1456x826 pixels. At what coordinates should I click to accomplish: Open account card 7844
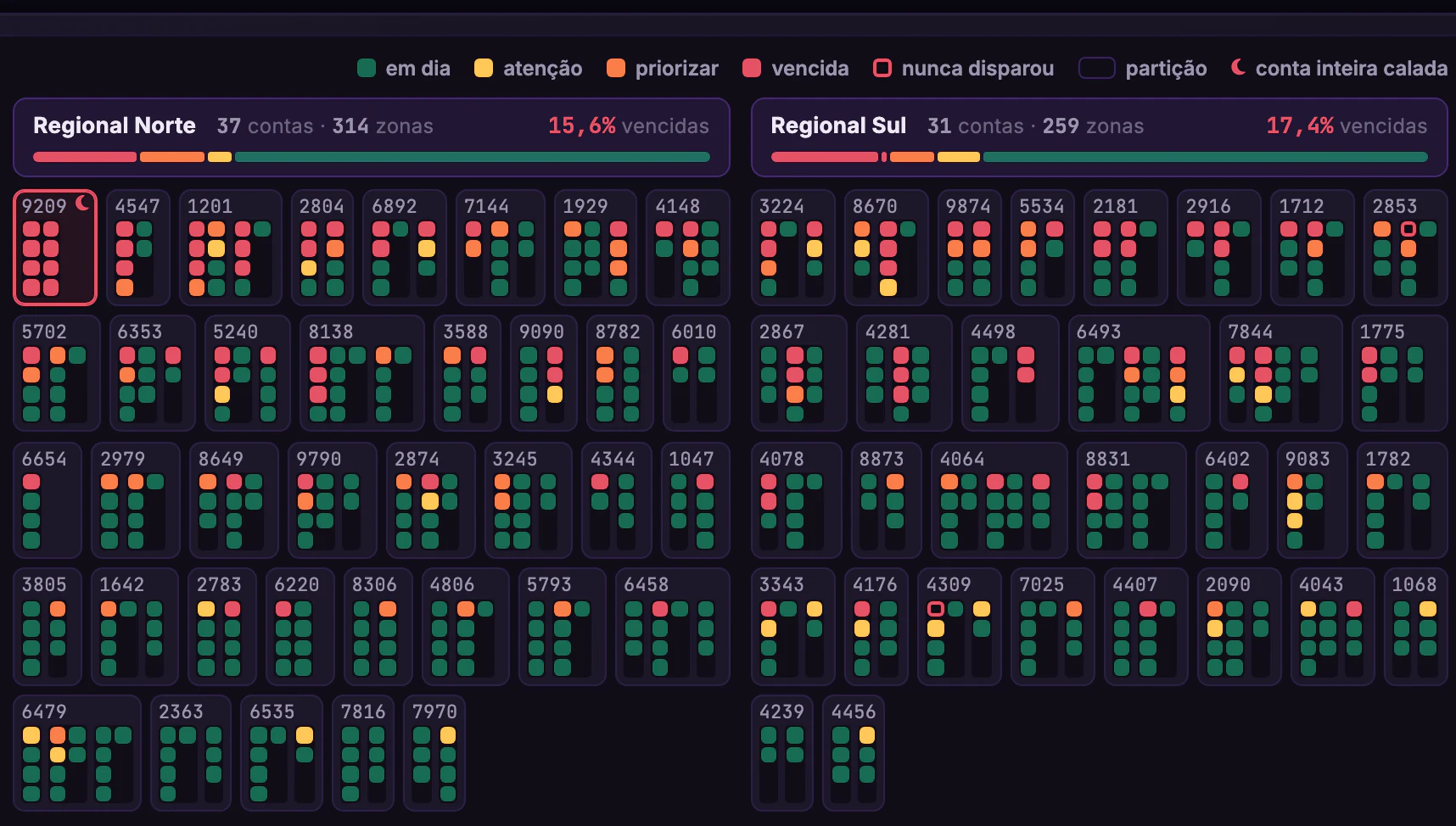point(1281,373)
